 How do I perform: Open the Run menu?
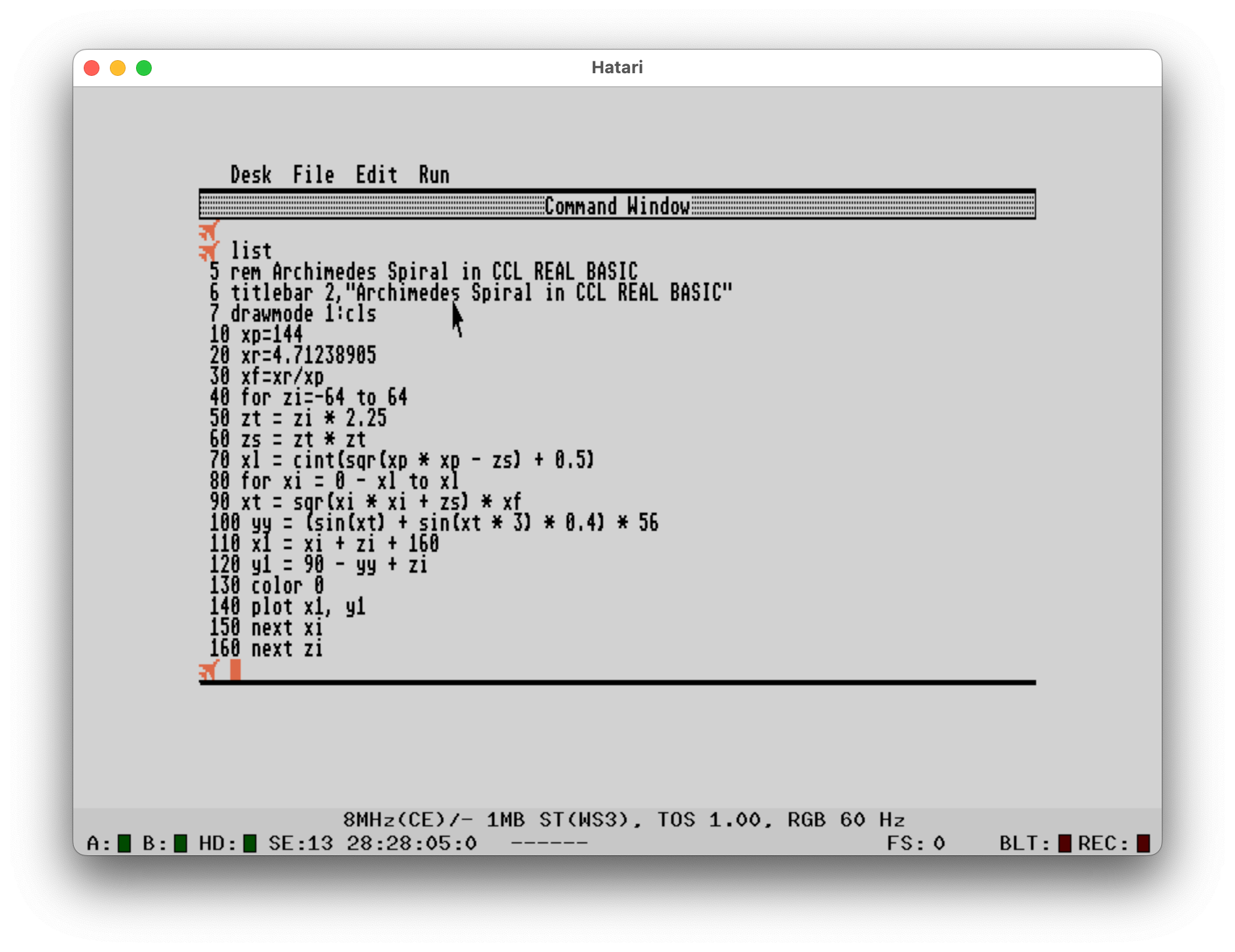(434, 175)
